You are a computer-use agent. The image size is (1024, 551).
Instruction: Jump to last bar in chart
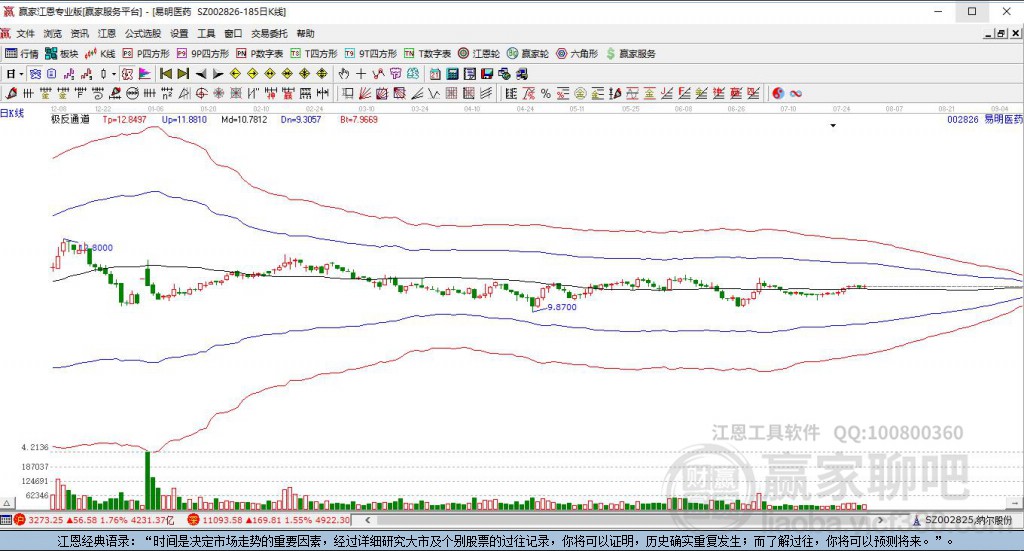(x=184, y=74)
